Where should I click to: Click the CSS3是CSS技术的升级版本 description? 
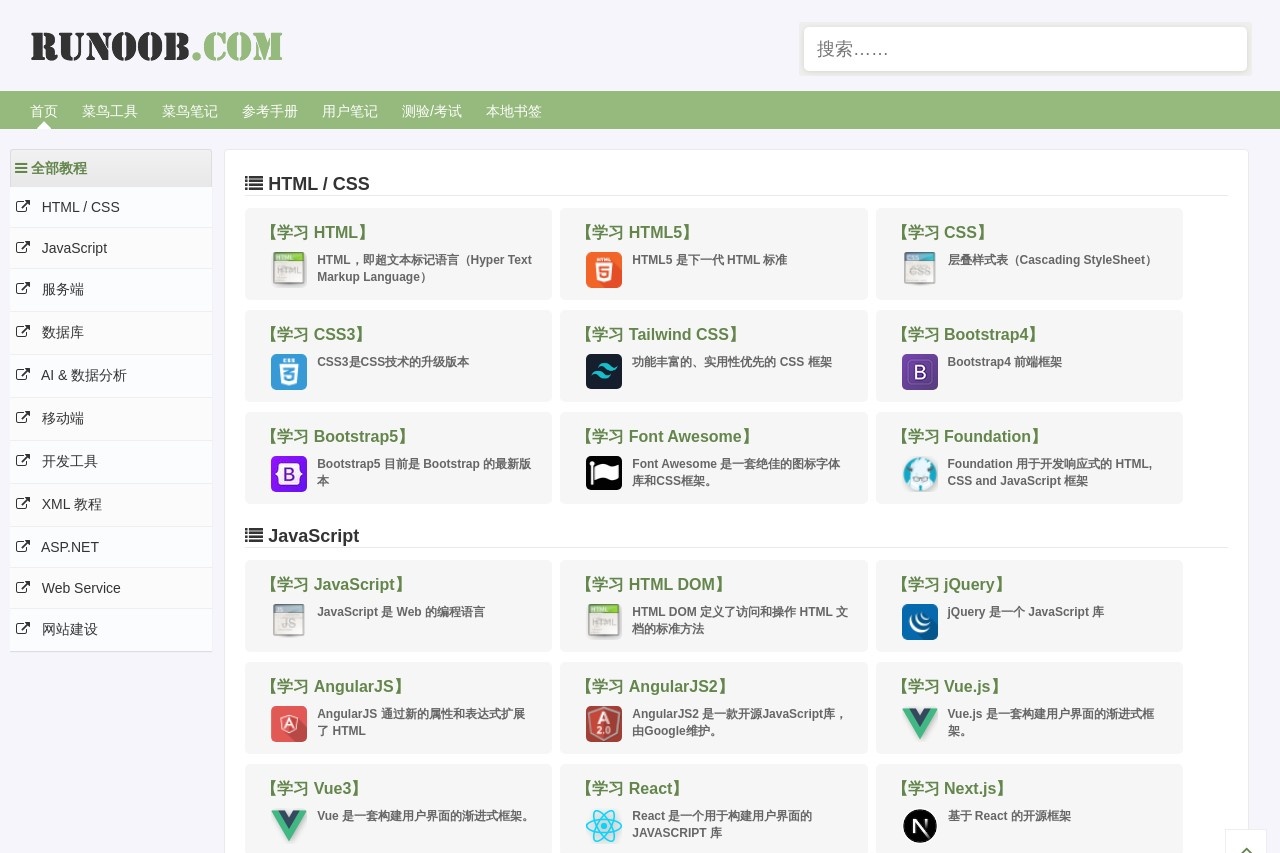click(x=393, y=362)
